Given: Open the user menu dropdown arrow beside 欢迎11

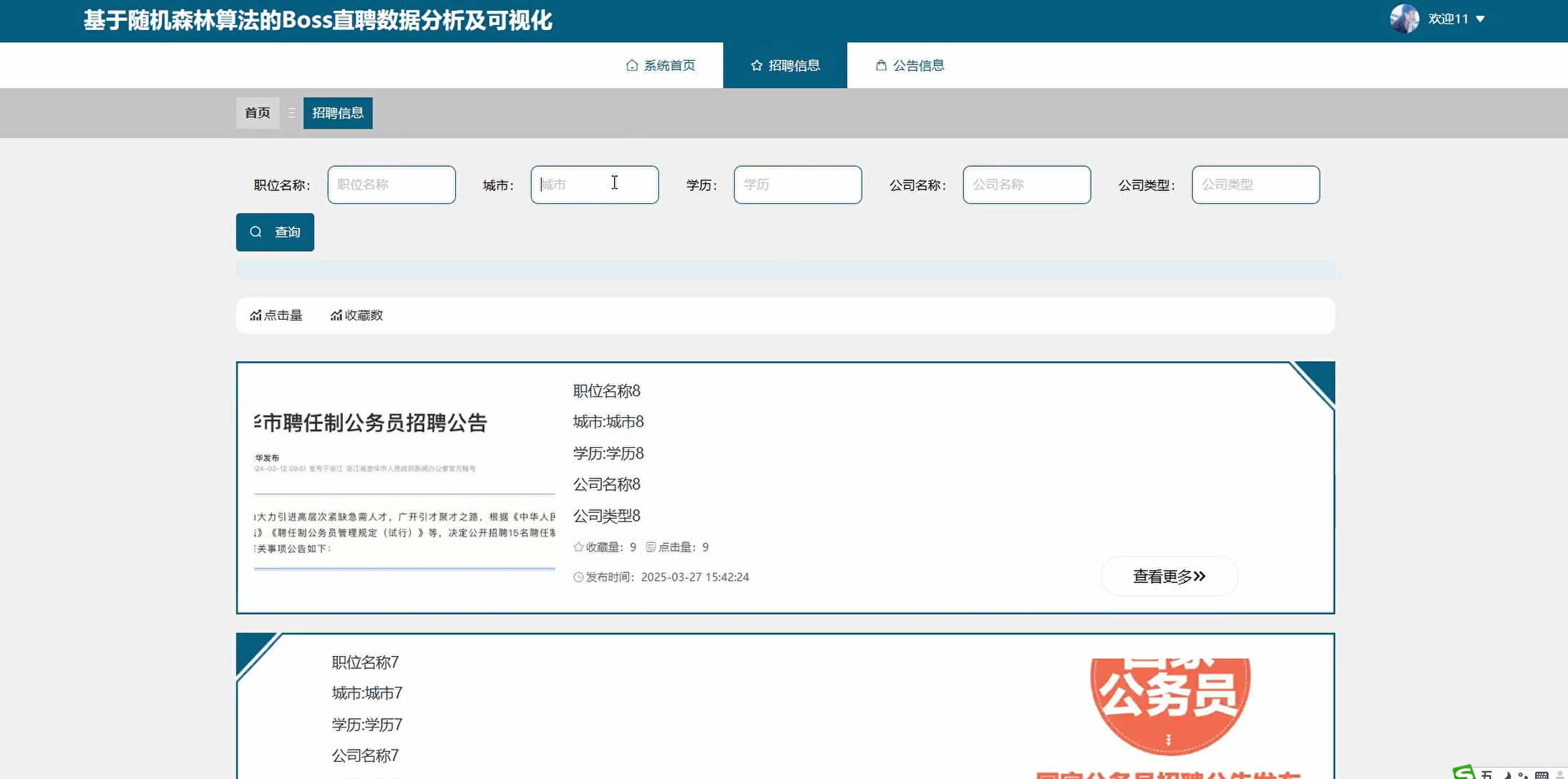Looking at the screenshot, I should tap(1481, 19).
